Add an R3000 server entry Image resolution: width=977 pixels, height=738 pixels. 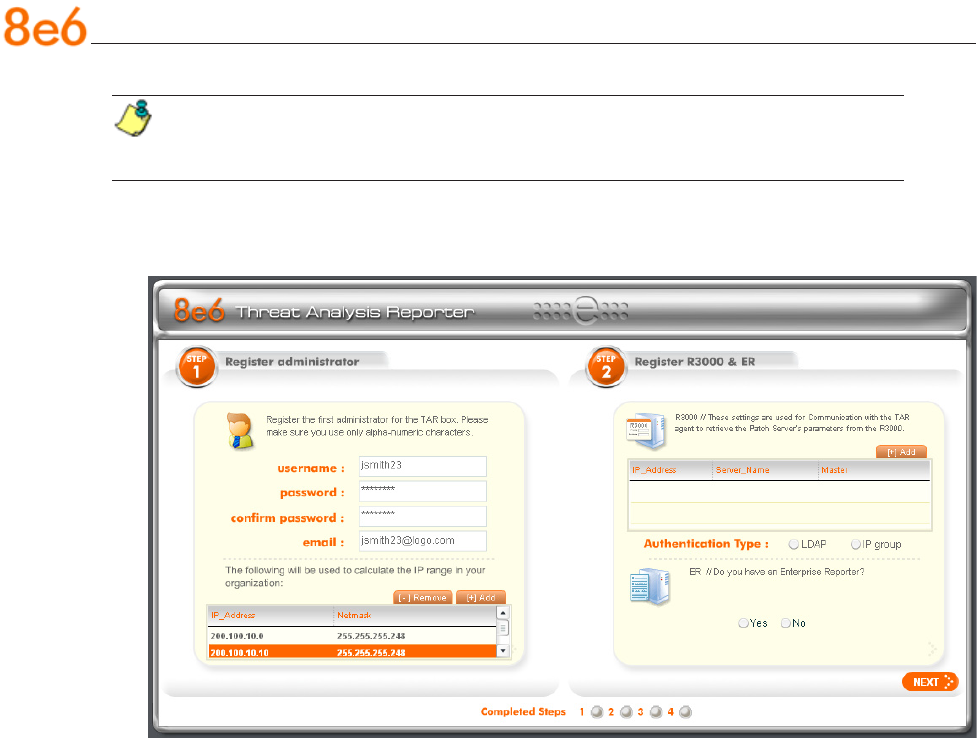[x=901, y=452]
